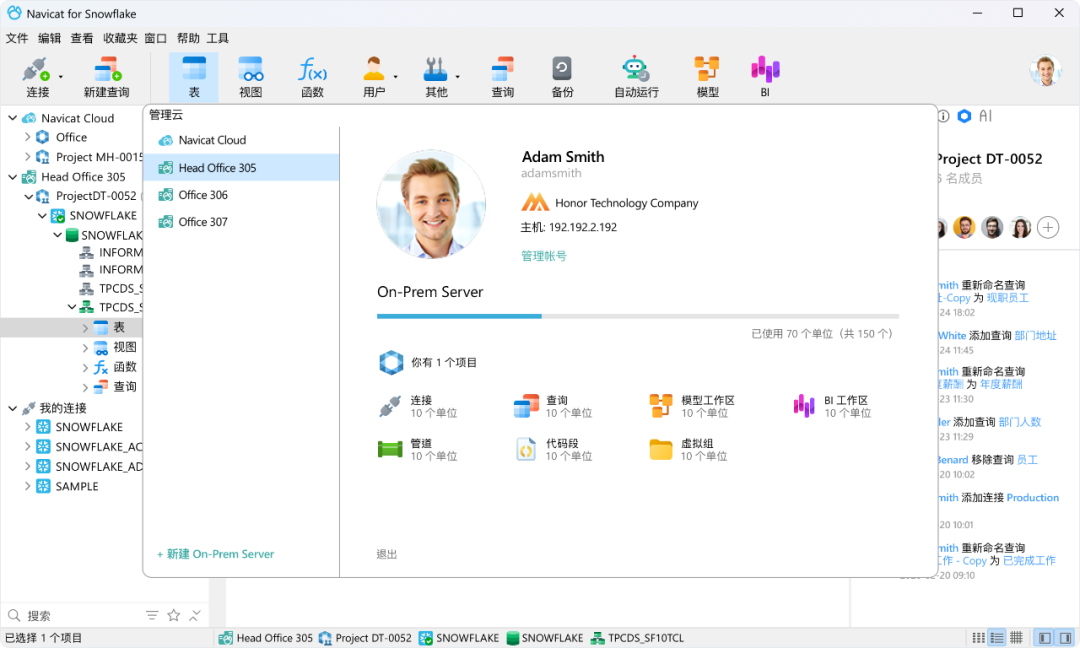1080x648 pixels.
Task: Open the Others dropdown arrow
Action: 457,76
